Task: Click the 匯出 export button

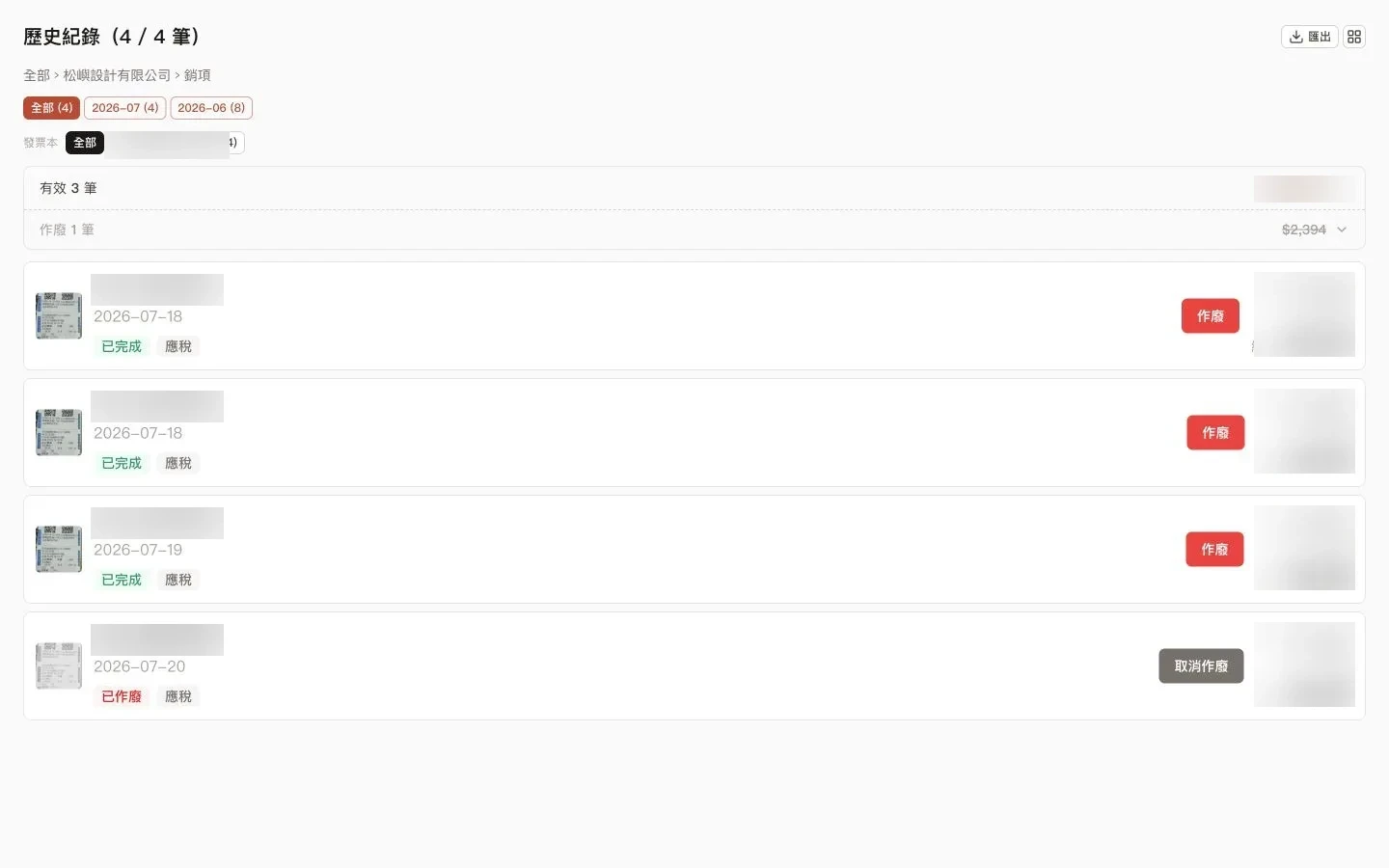Action: [1309, 37]
